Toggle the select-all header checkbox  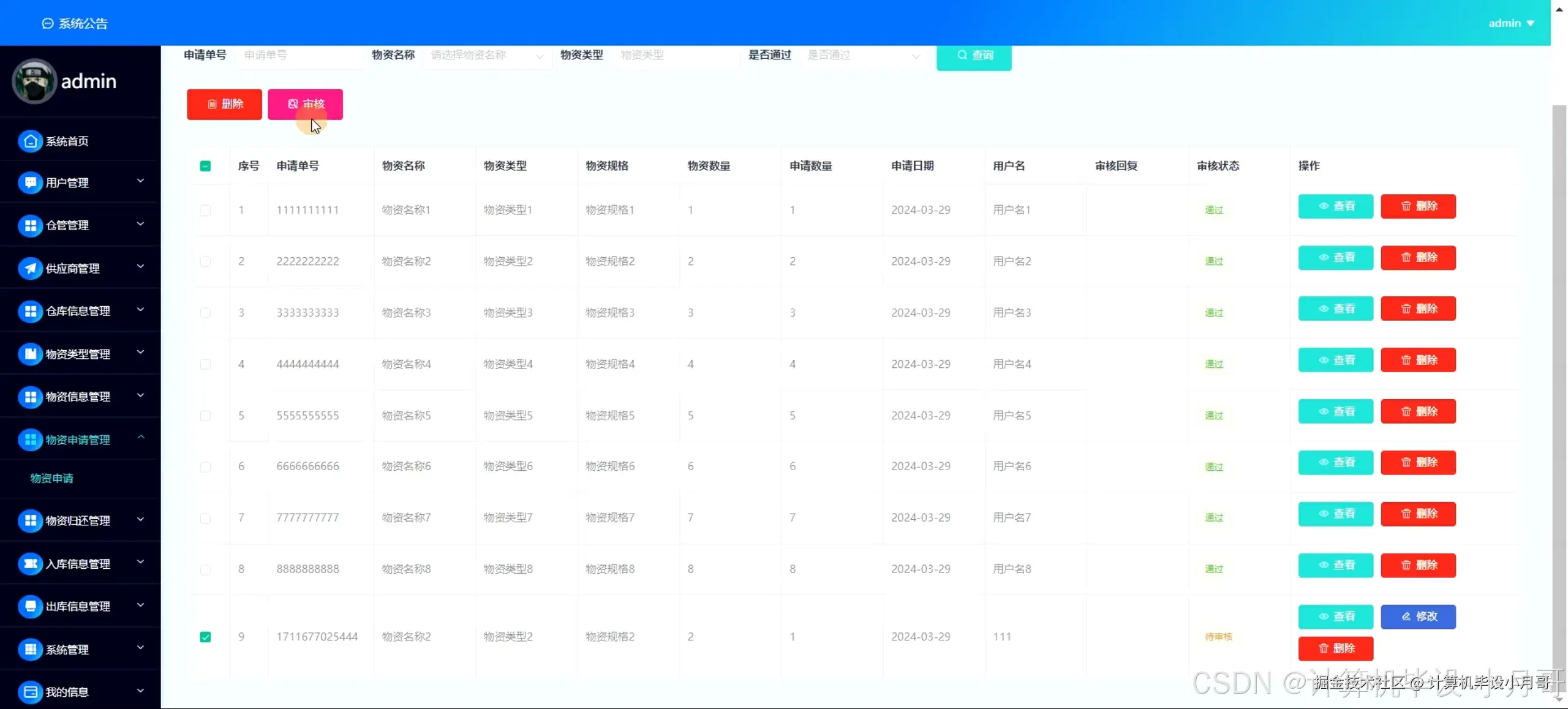pyautogui.click(x=205, y=166)
